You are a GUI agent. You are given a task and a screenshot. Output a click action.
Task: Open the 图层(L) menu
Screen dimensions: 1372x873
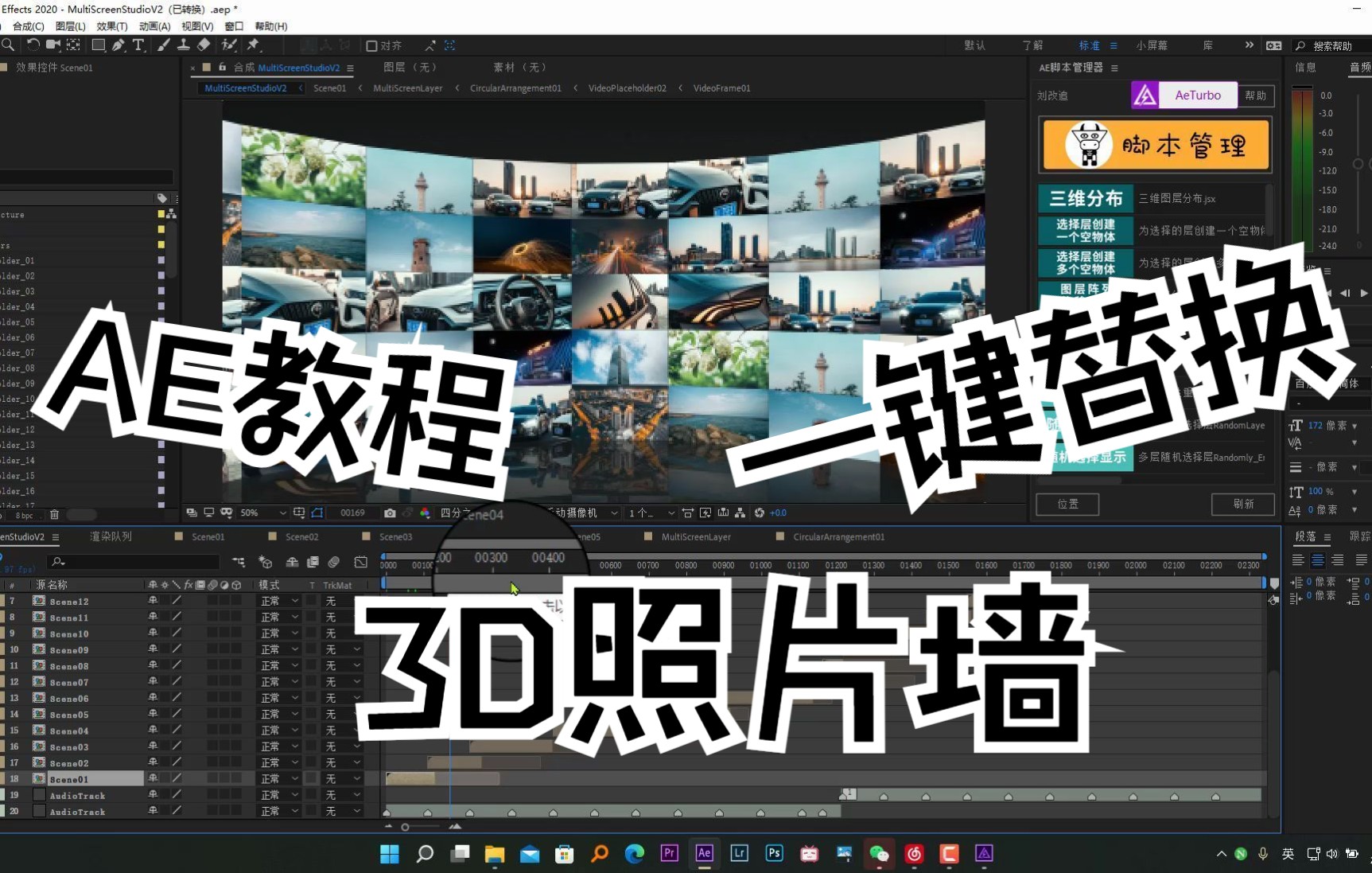71,26
